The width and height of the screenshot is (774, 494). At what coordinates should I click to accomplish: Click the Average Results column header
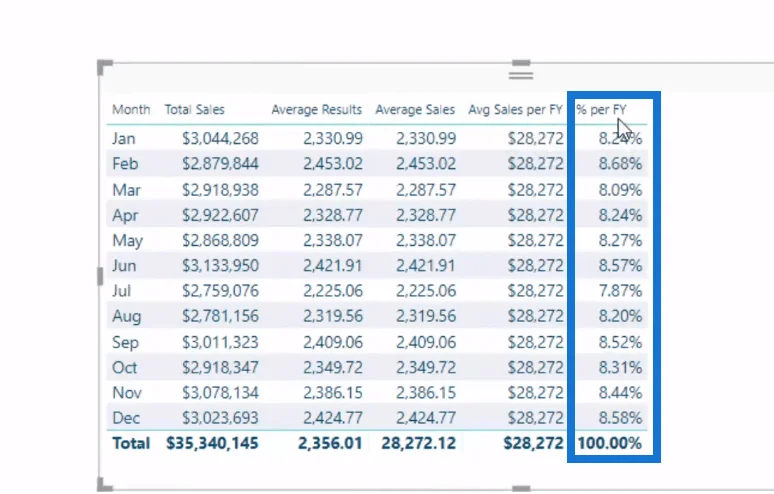pyautogui.click(x=316, y=110)
